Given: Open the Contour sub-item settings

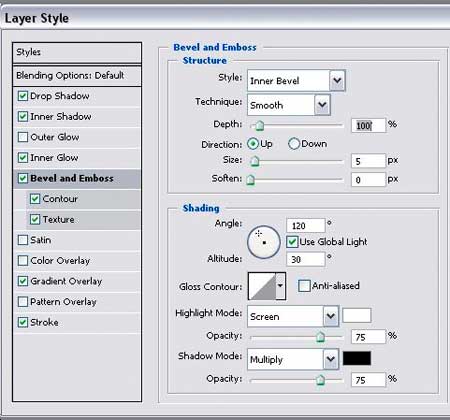Looking at the screenshot, I should [60, 199].
